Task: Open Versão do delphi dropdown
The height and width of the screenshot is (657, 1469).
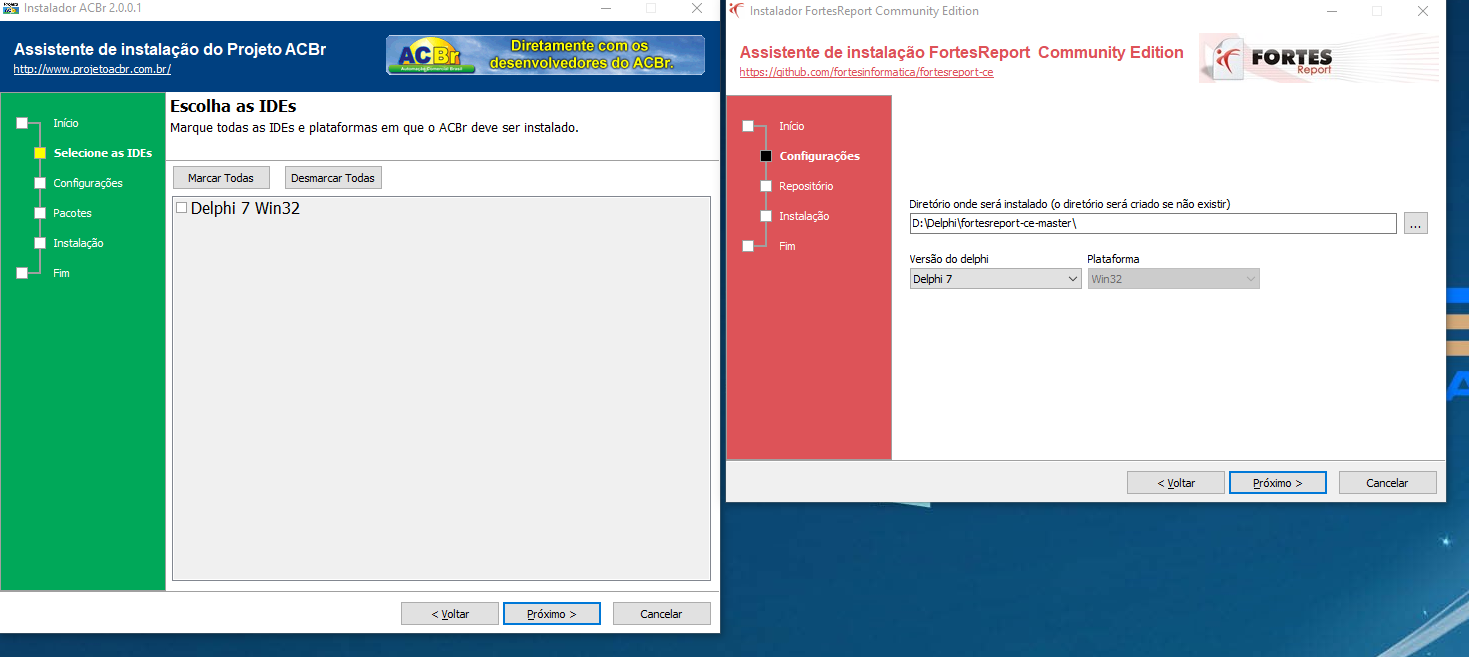Action: point(995,279)
